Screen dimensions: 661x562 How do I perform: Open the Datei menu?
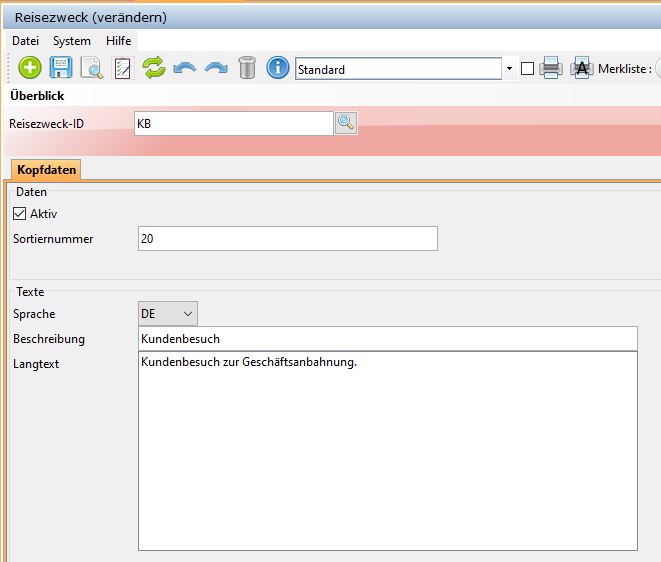click(25, 41)
